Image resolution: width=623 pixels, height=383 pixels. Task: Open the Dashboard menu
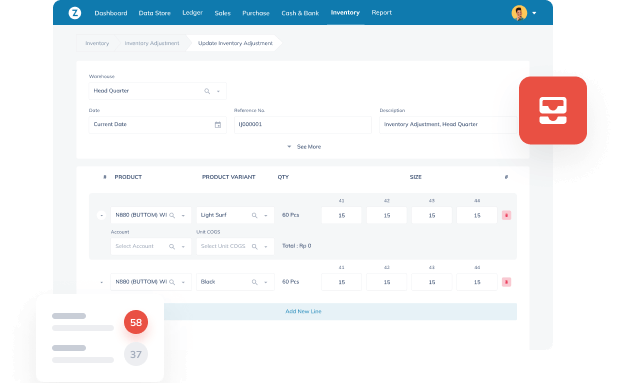click(x=111, y=13)
